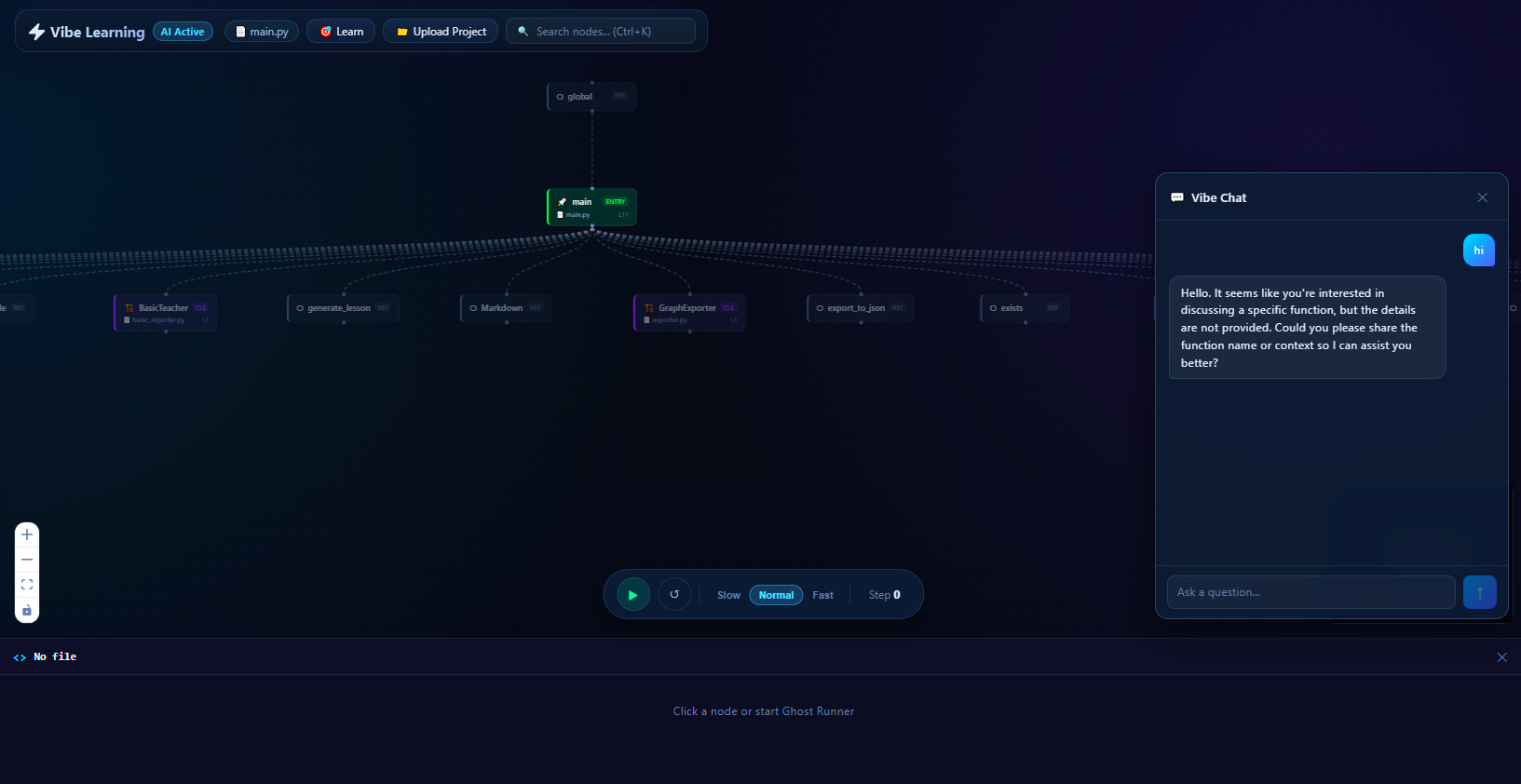Select the generate_lesson node
Viewport: 1521px width, 784px height.
coord(343,308)
